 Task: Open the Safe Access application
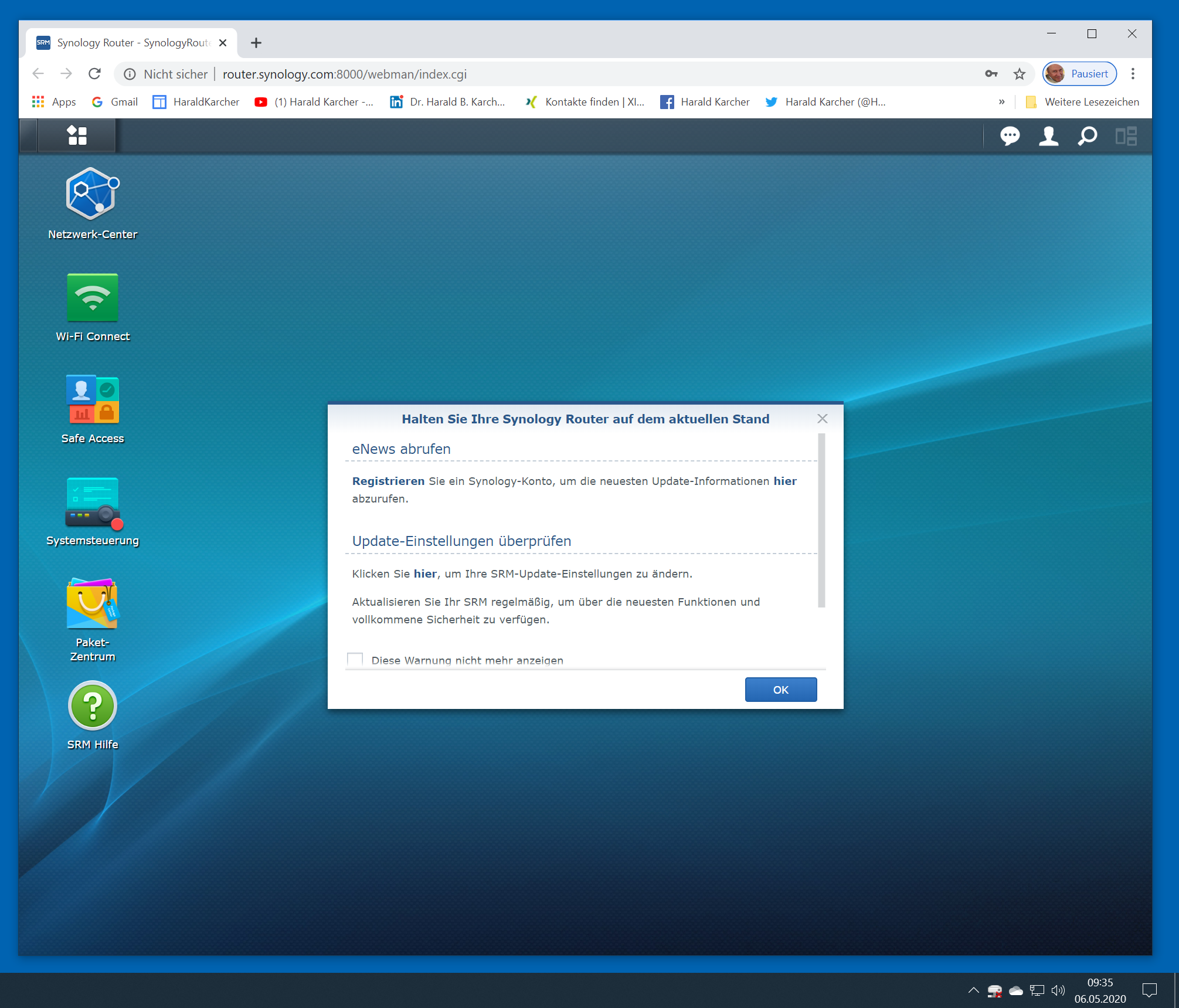[93, 400]
